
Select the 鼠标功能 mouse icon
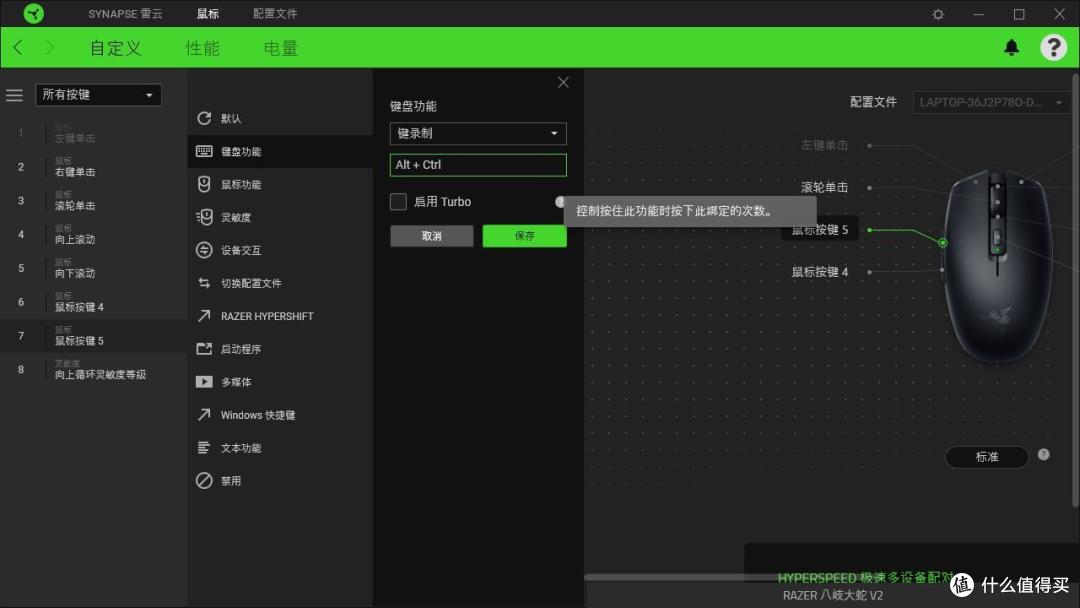click(204, 184)
